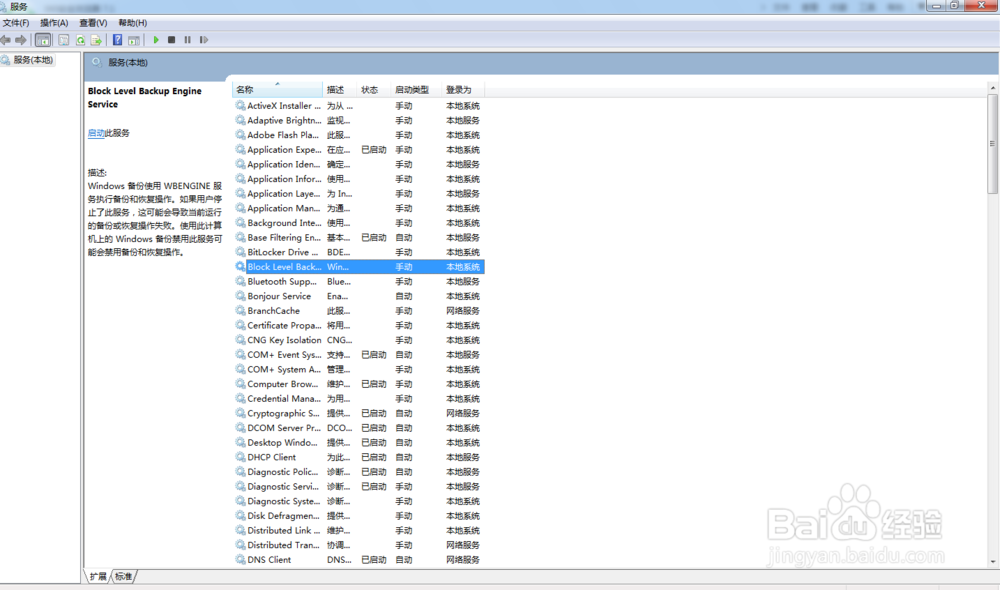Viewport: 1000px width, 590px height.
Task: Select DCOM Server Process Launcher row
Action: tap(358, 428)
